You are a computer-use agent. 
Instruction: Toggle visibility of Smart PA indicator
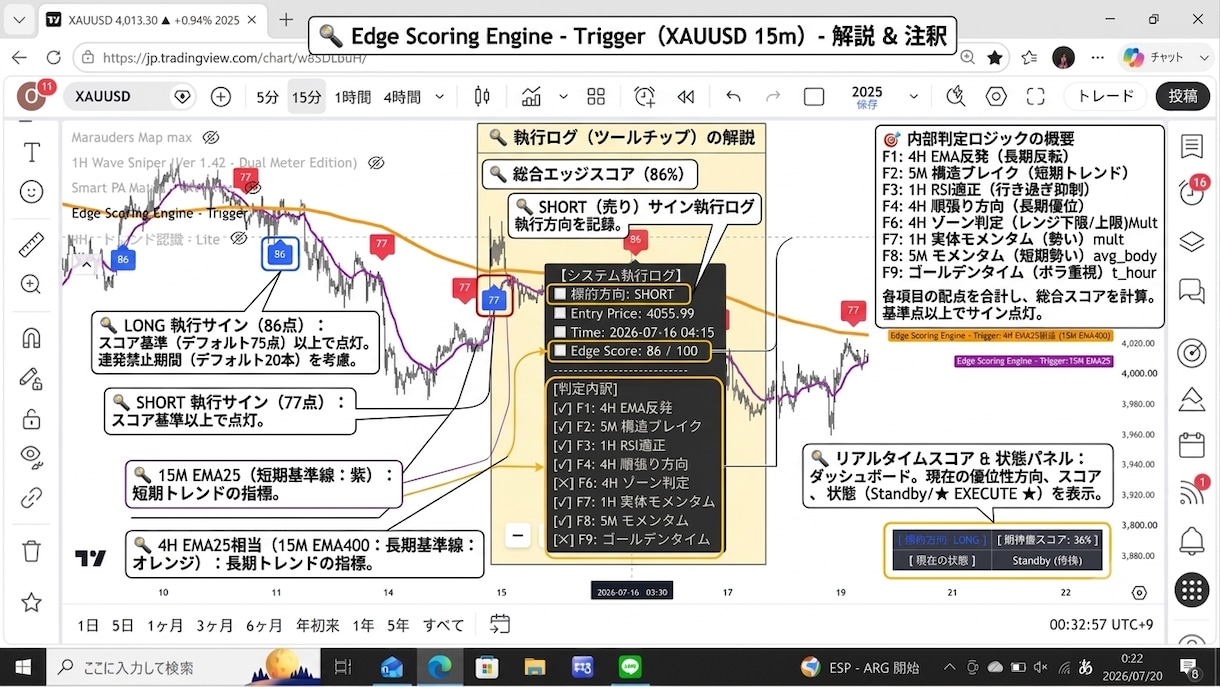coord(252,187)
